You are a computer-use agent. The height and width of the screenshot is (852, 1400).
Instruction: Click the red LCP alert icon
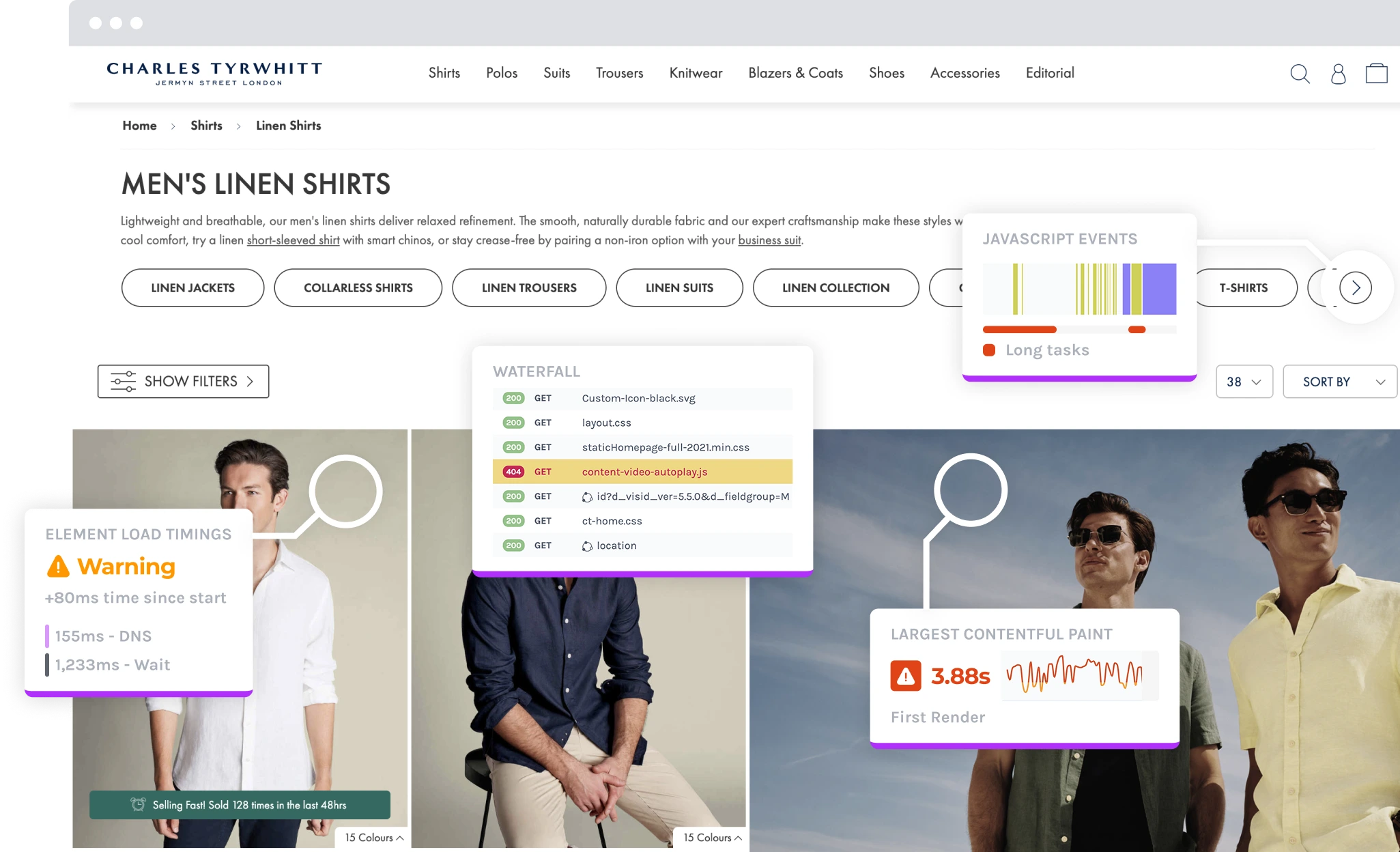click(x=906, y=676)
